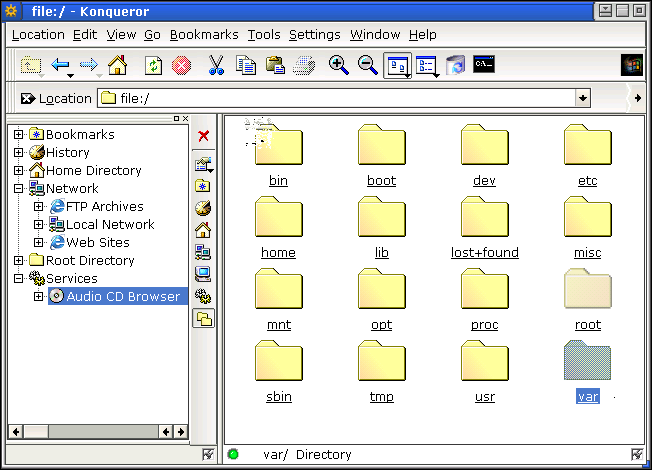This screenshot has width=652, height=470.
Task: Open terminal emulator toolbar icon
Action: [484, 64]
